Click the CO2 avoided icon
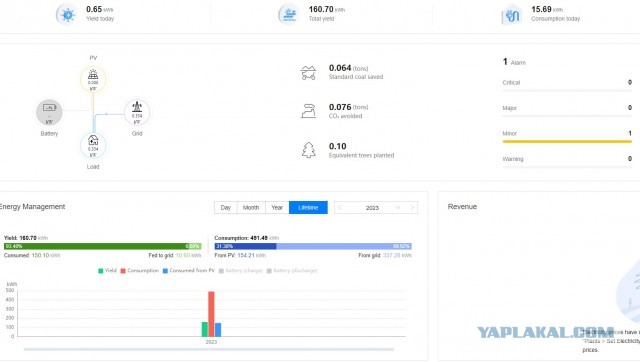The width and height of the screenshot is (640, 362). (x=308, y=111)
